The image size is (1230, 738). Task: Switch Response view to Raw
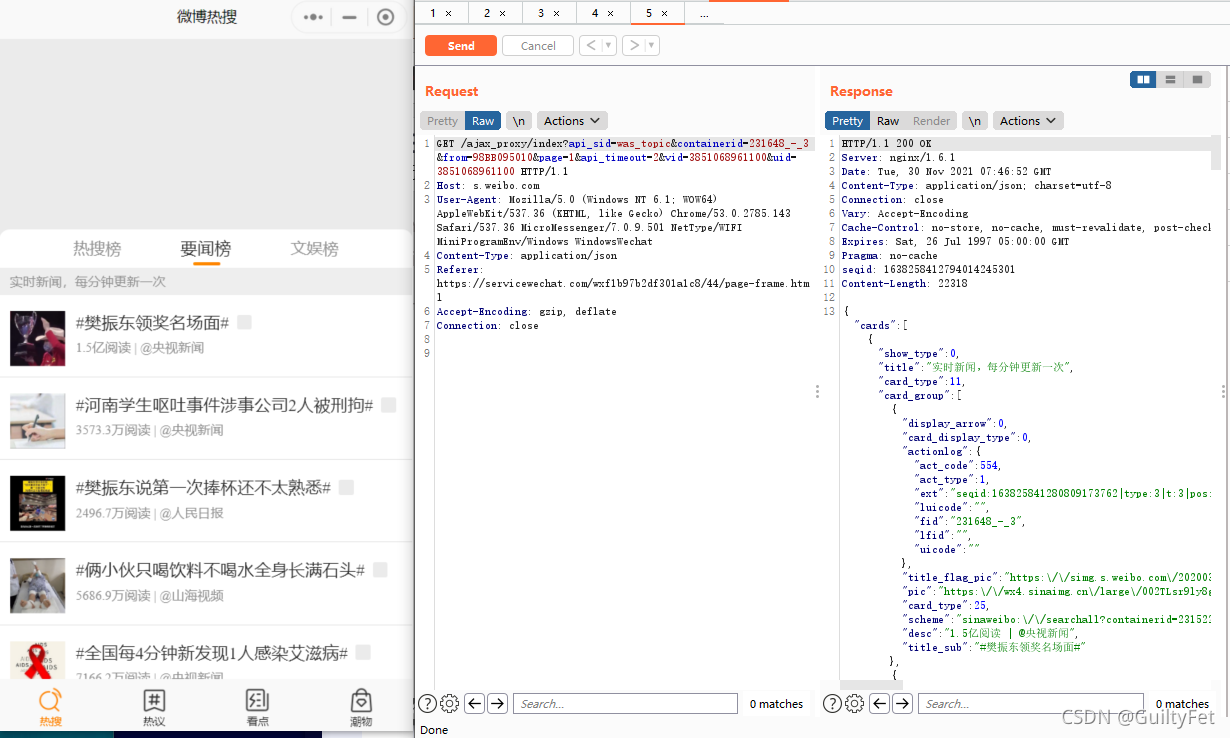[888, 121]
